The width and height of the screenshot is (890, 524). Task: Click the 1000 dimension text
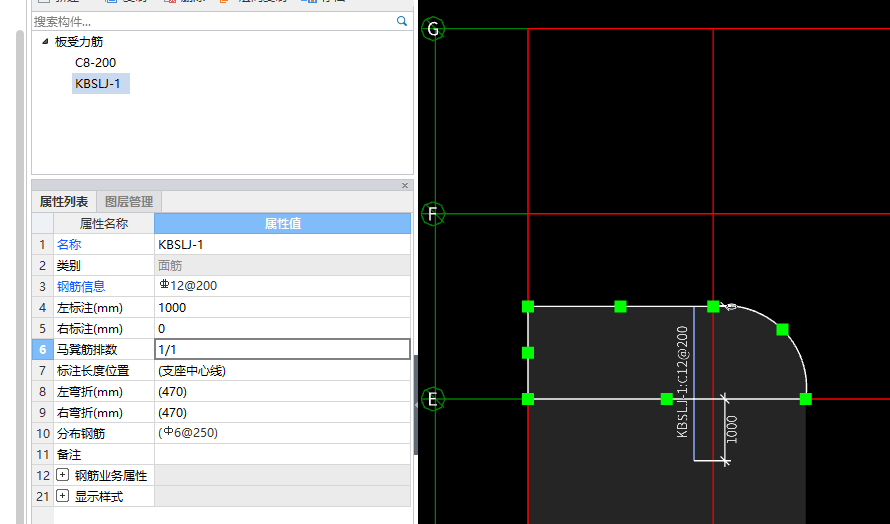click(x=732, y=429)
